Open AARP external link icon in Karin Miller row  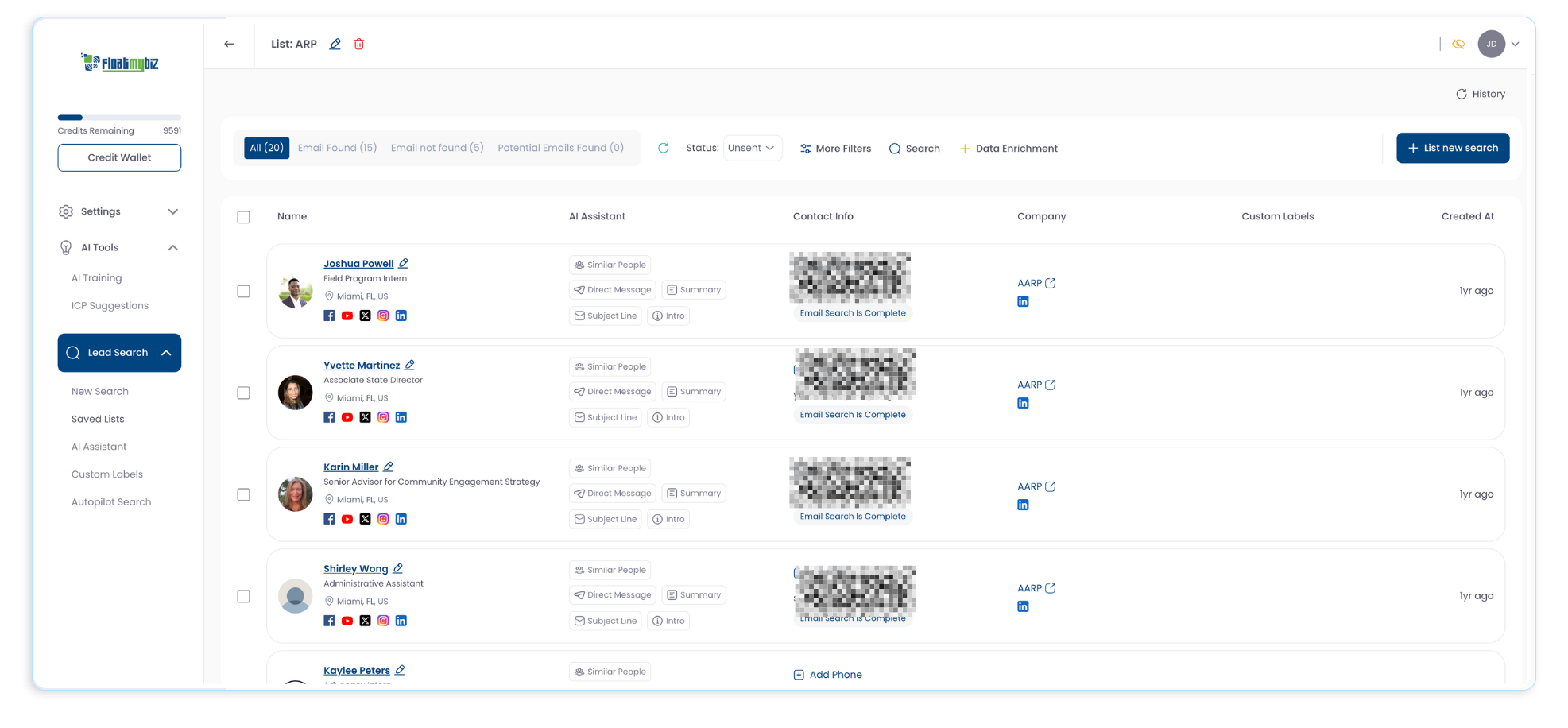[1051, 486]
